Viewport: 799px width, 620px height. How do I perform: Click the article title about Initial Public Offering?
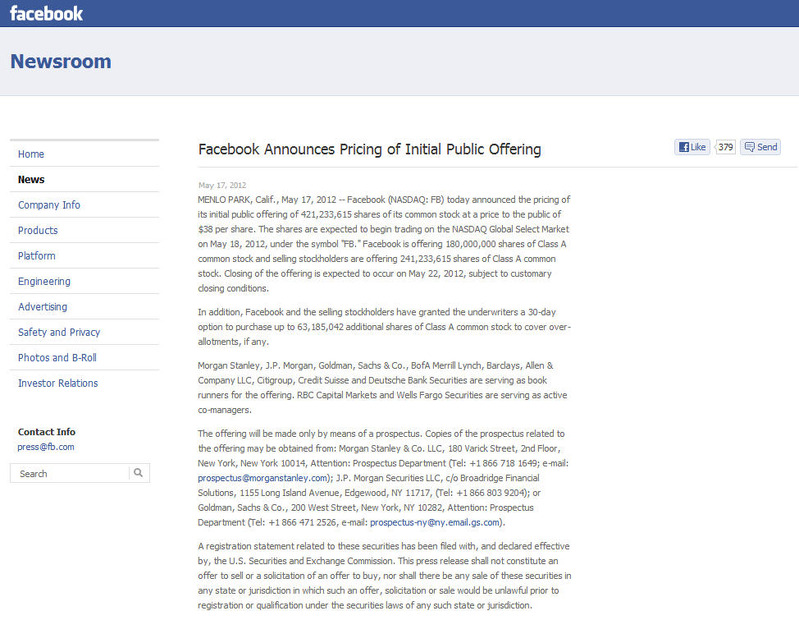coord(369,149)
